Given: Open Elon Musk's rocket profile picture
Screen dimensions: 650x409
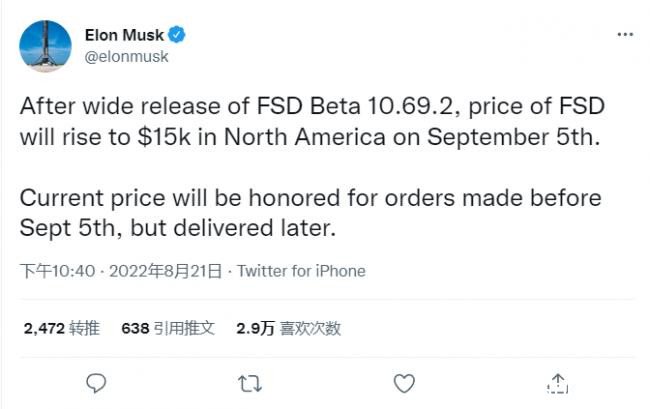Looking at the screenshot, I should click(x=45, y=46).
